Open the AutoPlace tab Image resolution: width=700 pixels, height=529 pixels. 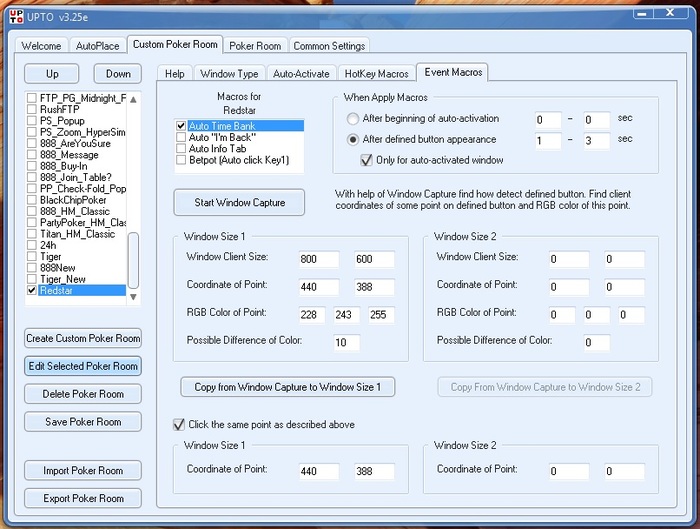coord(97,46)
